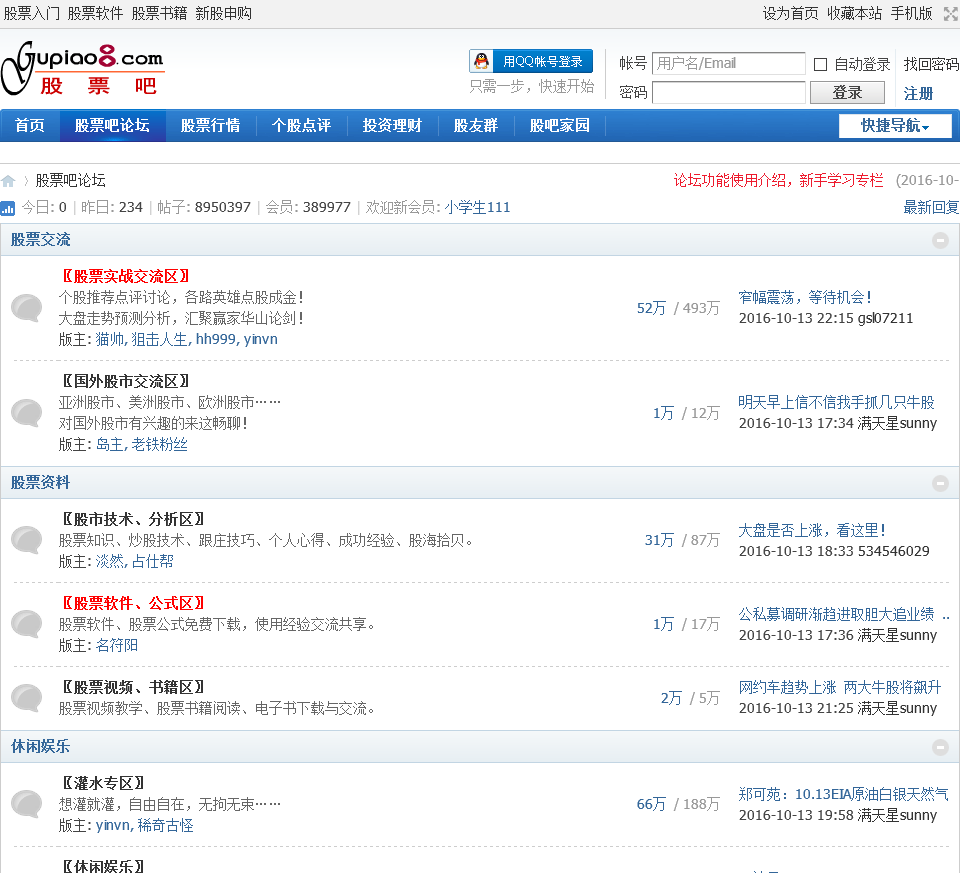This screenshot has width=960, height=873.
Task: Open the 股票实战交流区 forum
Action: 126,277
